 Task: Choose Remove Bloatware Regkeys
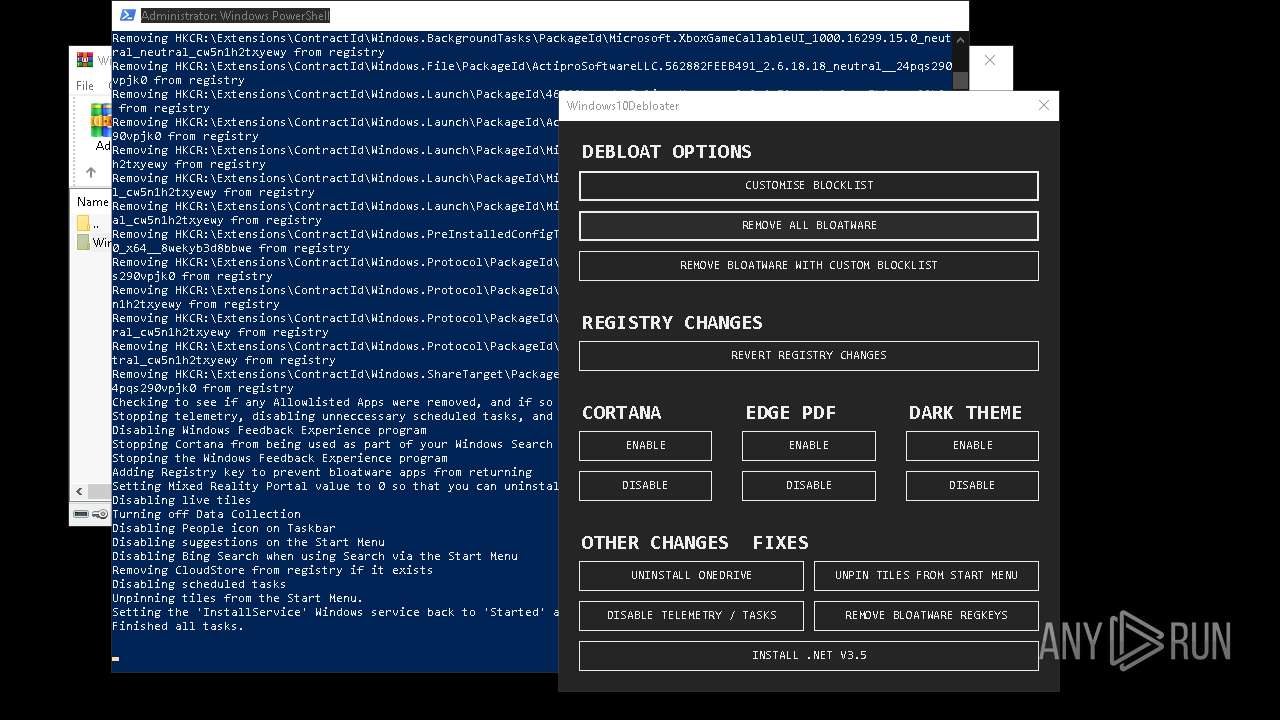926,616
